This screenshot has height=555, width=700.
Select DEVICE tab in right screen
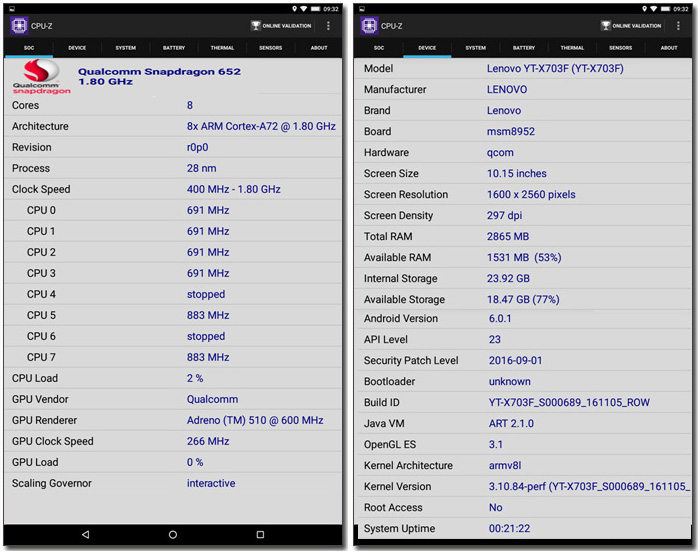[427, 48]
